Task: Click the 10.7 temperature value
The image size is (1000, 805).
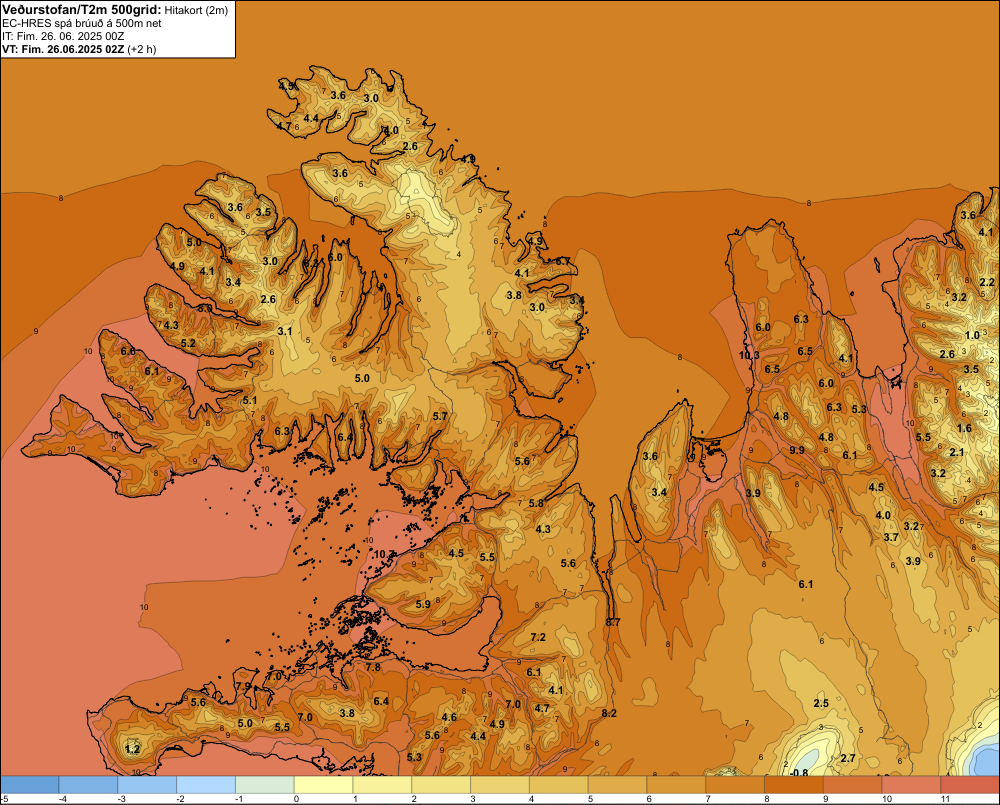Action: 384,554
